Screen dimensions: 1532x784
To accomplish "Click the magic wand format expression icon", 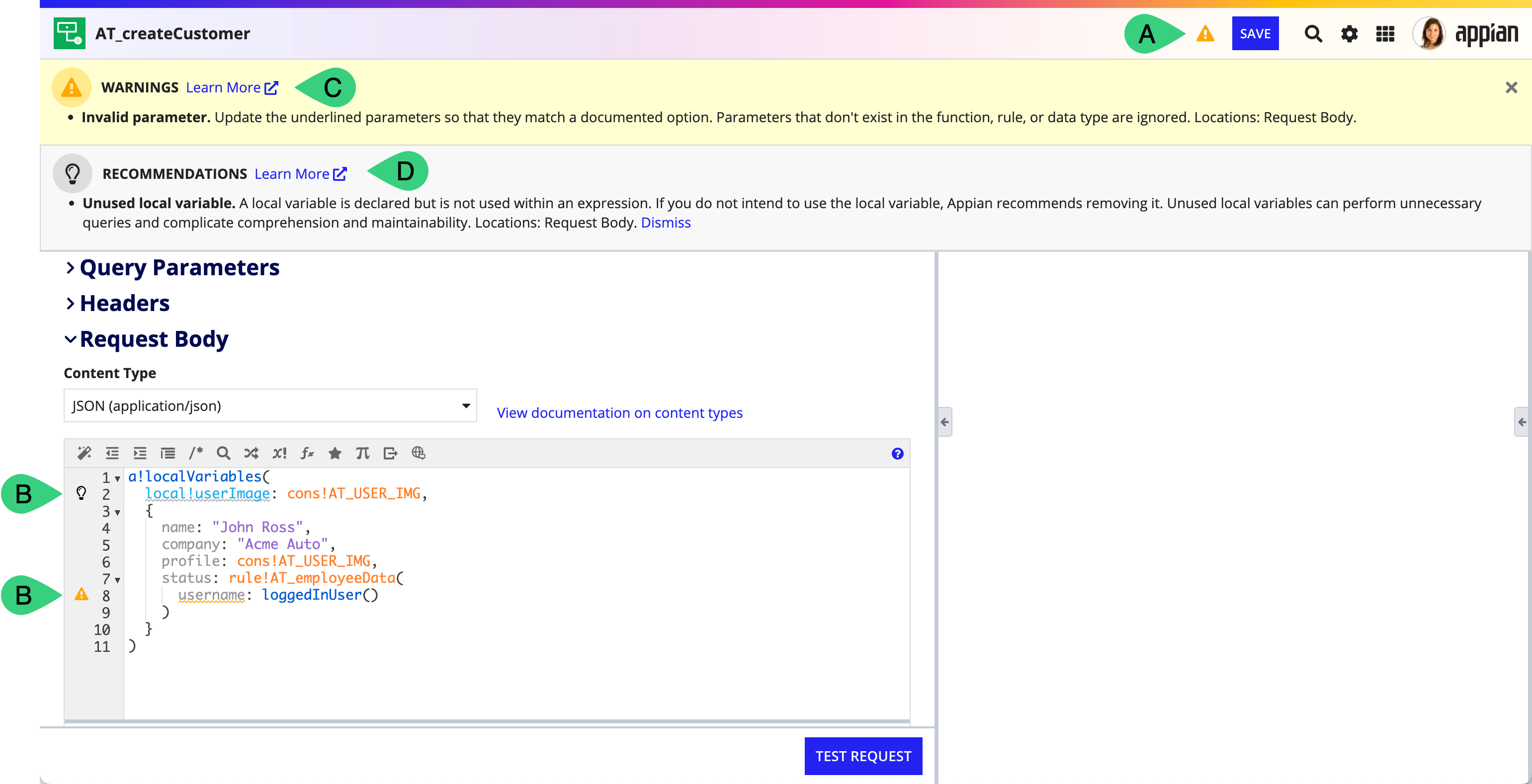I will (x=85, y=454).
